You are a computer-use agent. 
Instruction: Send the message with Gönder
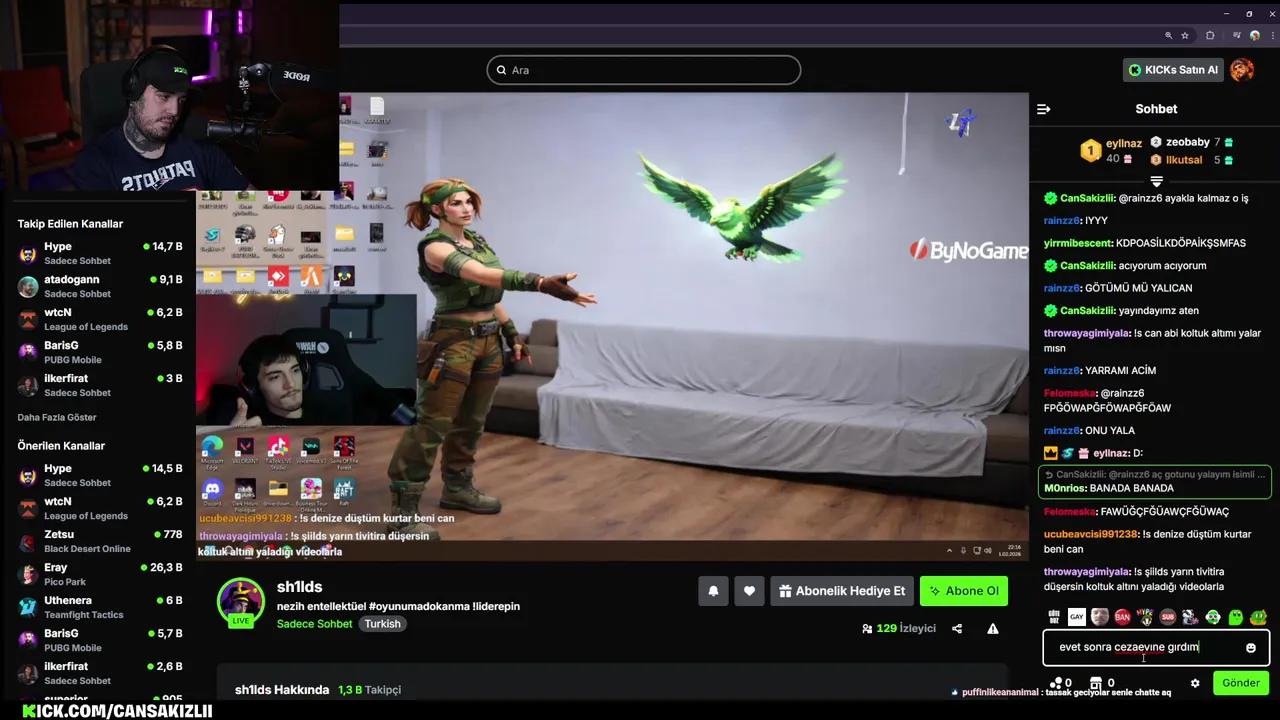click(1241, 683)
